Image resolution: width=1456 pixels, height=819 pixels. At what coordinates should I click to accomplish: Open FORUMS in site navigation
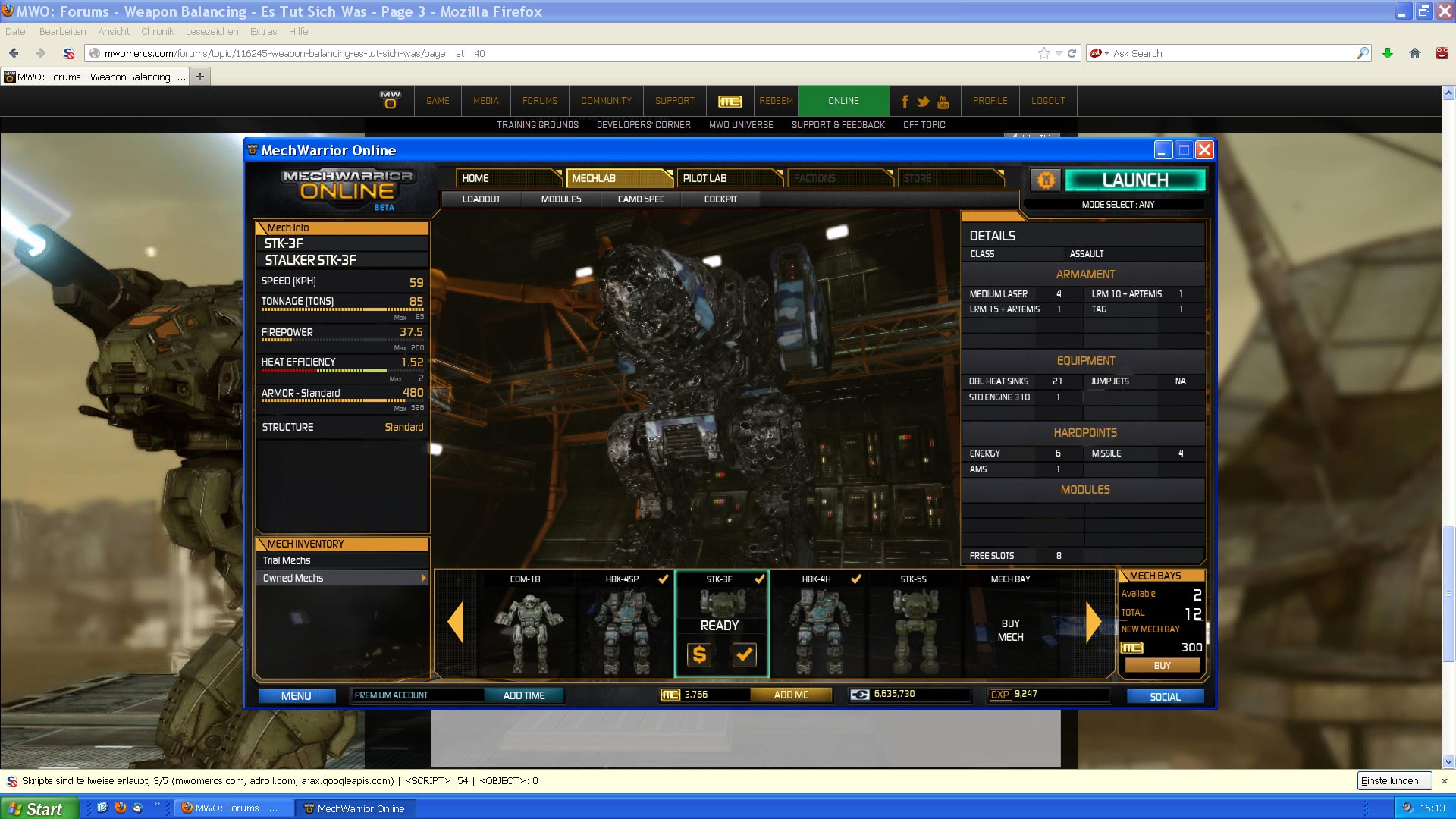click(x=539, y=101)
